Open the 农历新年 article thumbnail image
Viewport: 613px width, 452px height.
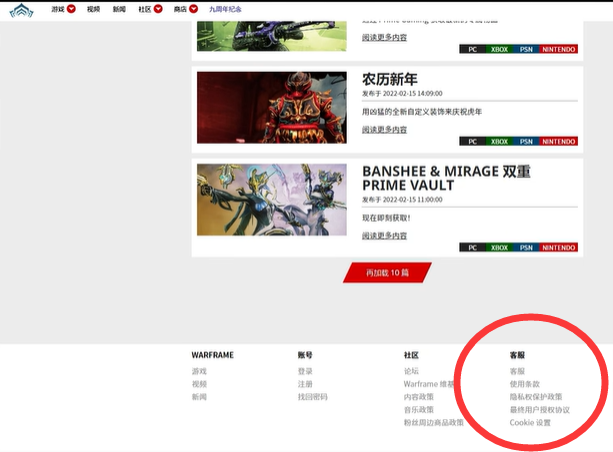point(272,108)
